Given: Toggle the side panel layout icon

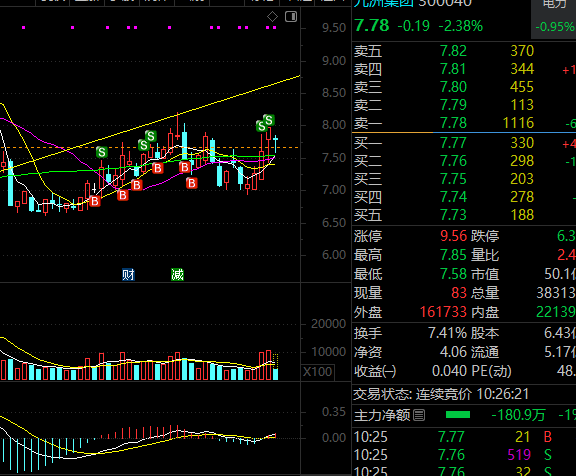Looking at the screenshot, I should pos(291,17).
